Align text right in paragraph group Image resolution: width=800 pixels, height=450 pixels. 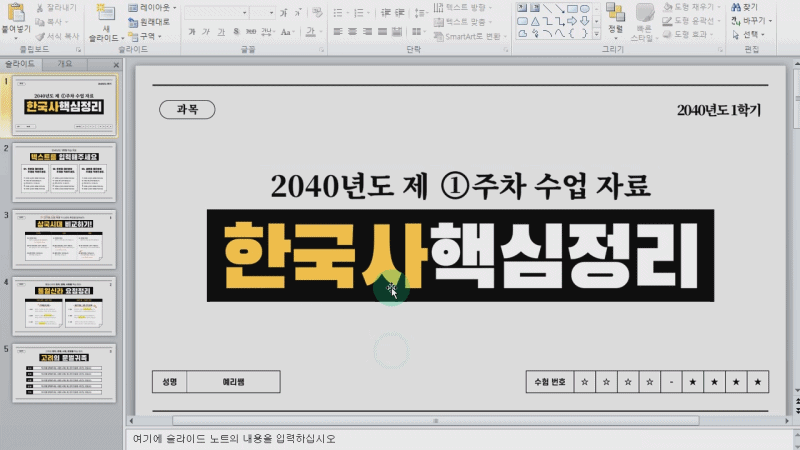[x=367, y=32]
